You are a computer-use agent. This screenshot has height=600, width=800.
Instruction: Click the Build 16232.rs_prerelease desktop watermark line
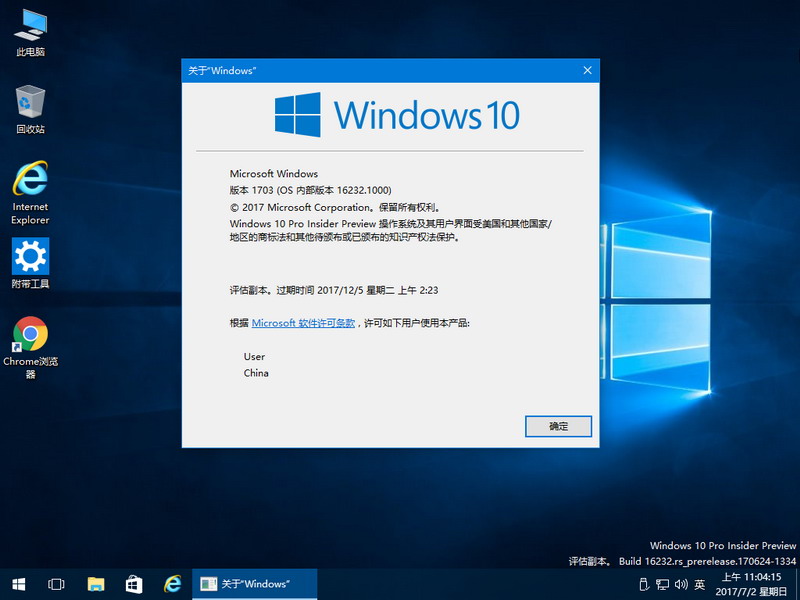(682, 561)
